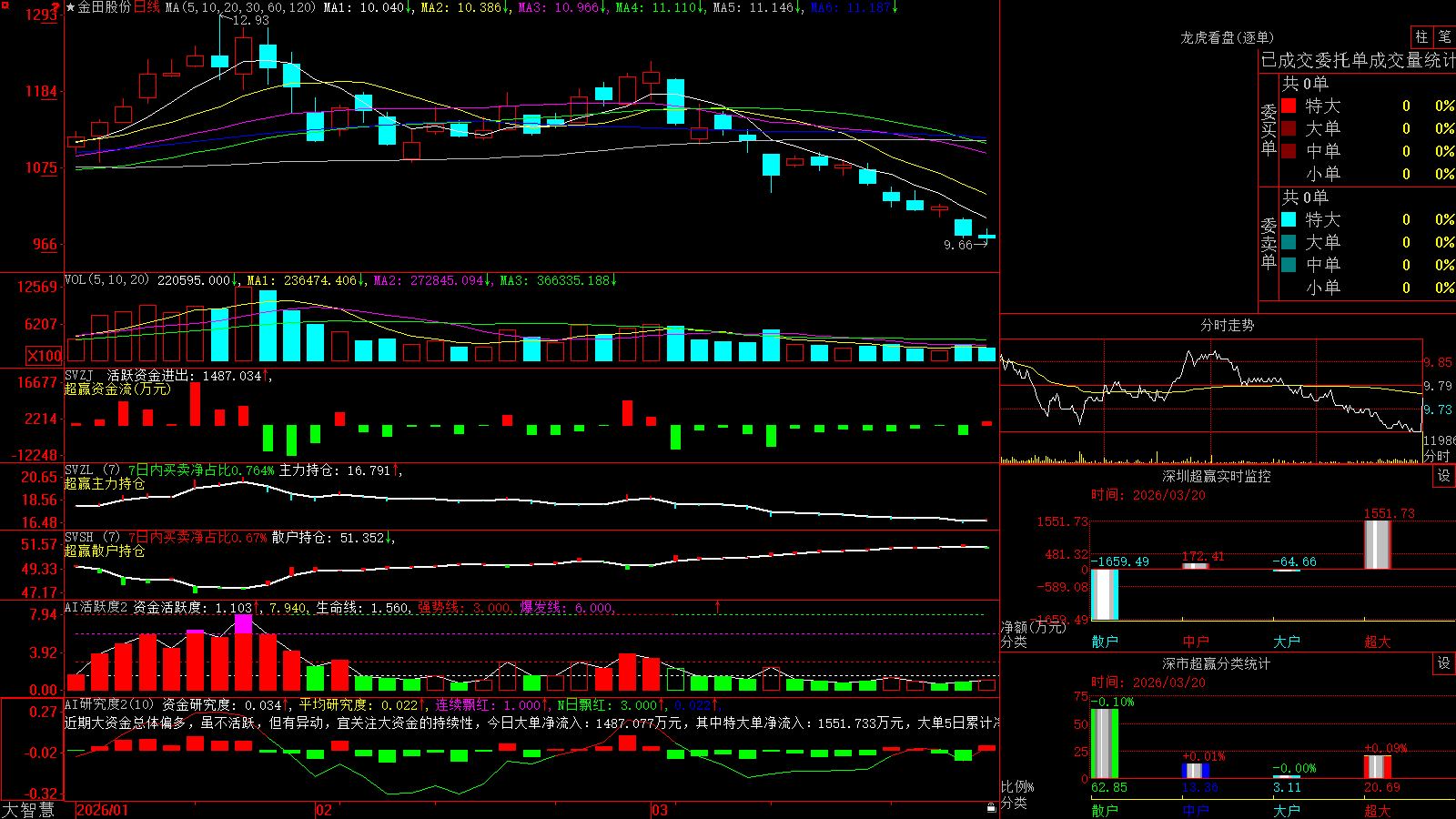Open 设 settings for 深圳超赢实时监控

1444,476
